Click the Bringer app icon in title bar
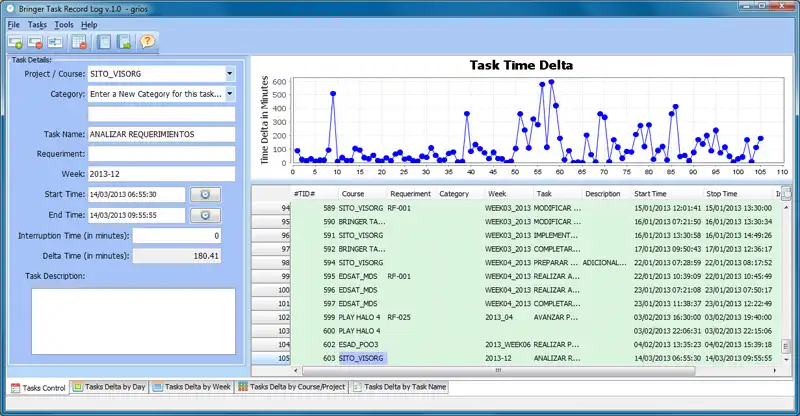 (10, 8)
